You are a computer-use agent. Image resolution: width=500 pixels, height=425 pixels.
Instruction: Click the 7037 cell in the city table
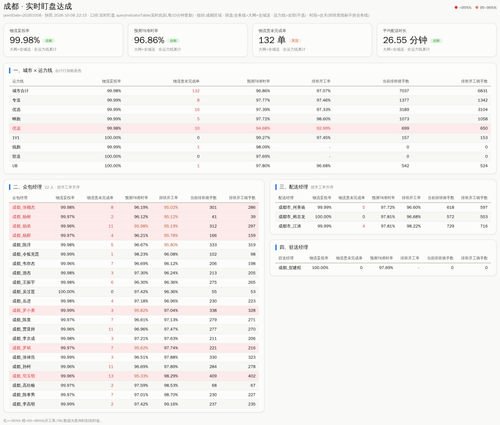click(x=404, y=91)
